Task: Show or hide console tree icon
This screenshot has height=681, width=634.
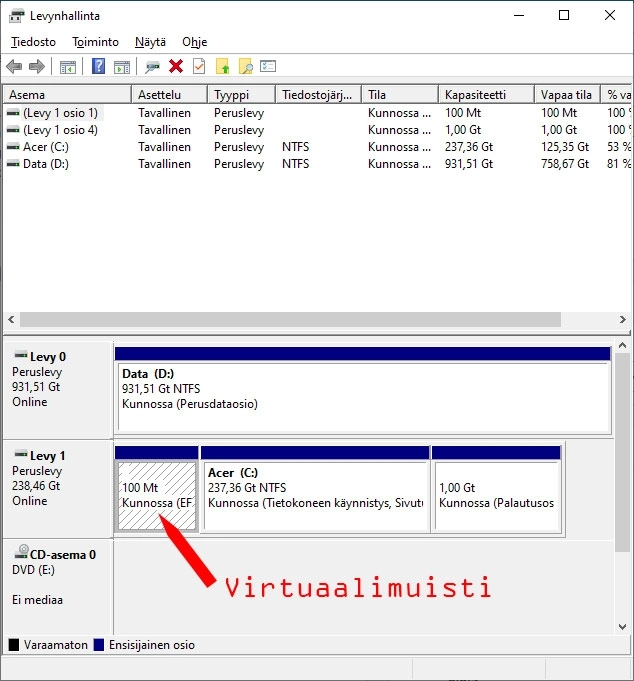Action: click(68, 67)
